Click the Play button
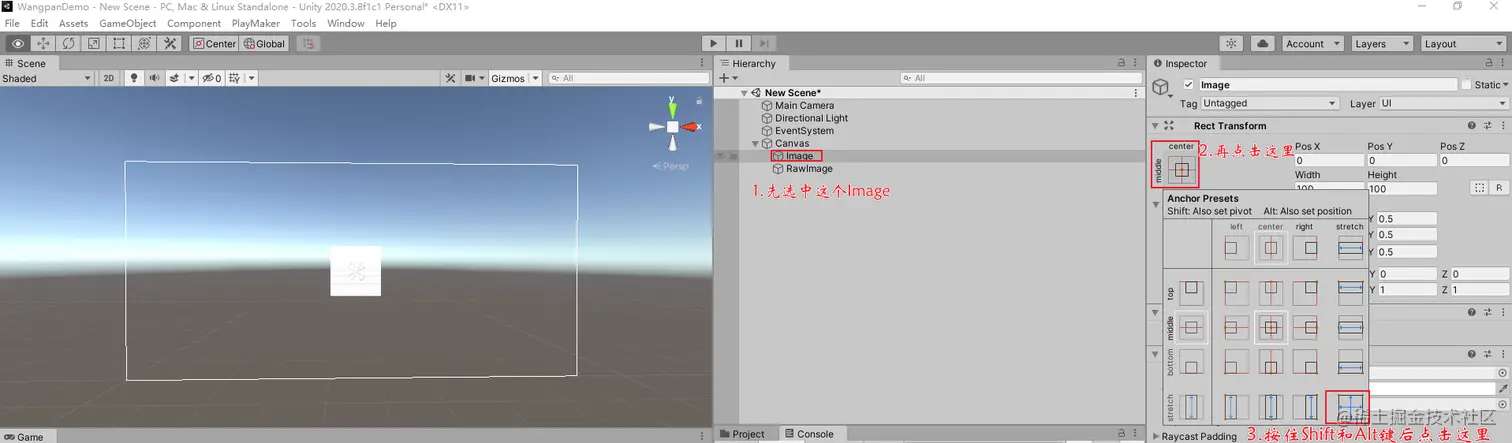Screen dimensions: 1512x443 coord(713,43)
